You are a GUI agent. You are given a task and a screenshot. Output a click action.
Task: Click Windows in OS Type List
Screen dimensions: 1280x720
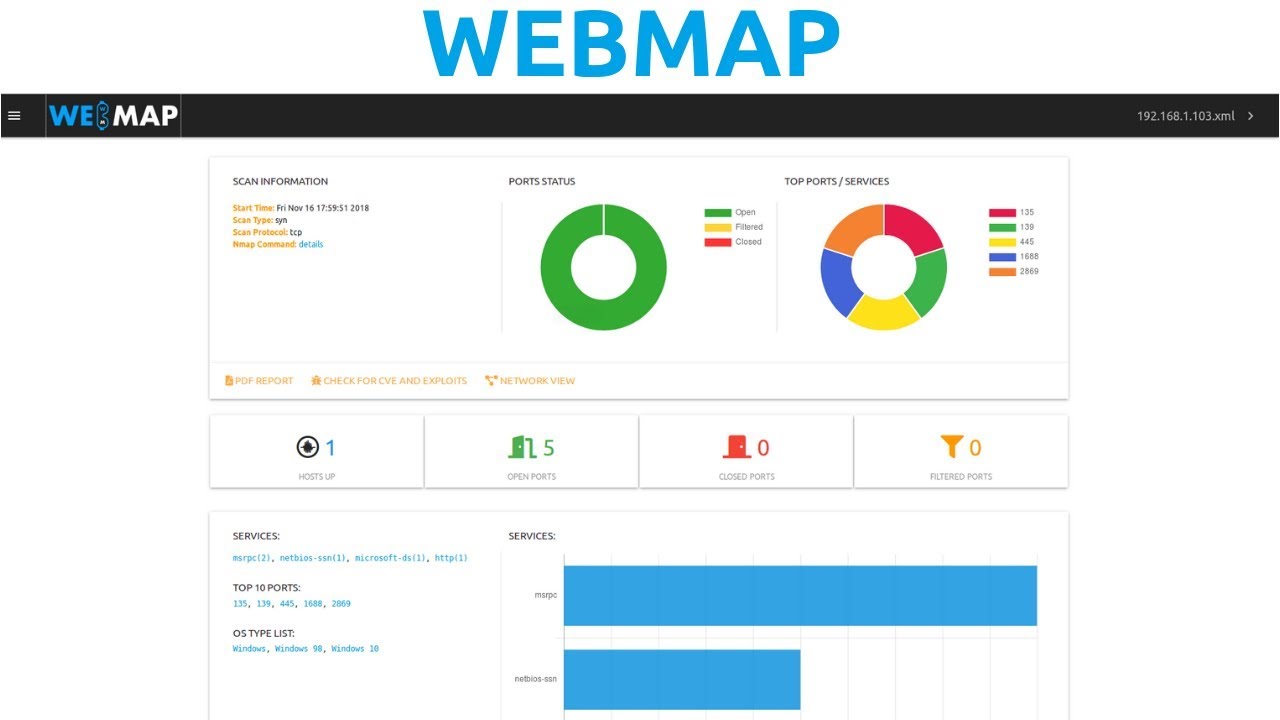tap(249, 649)
